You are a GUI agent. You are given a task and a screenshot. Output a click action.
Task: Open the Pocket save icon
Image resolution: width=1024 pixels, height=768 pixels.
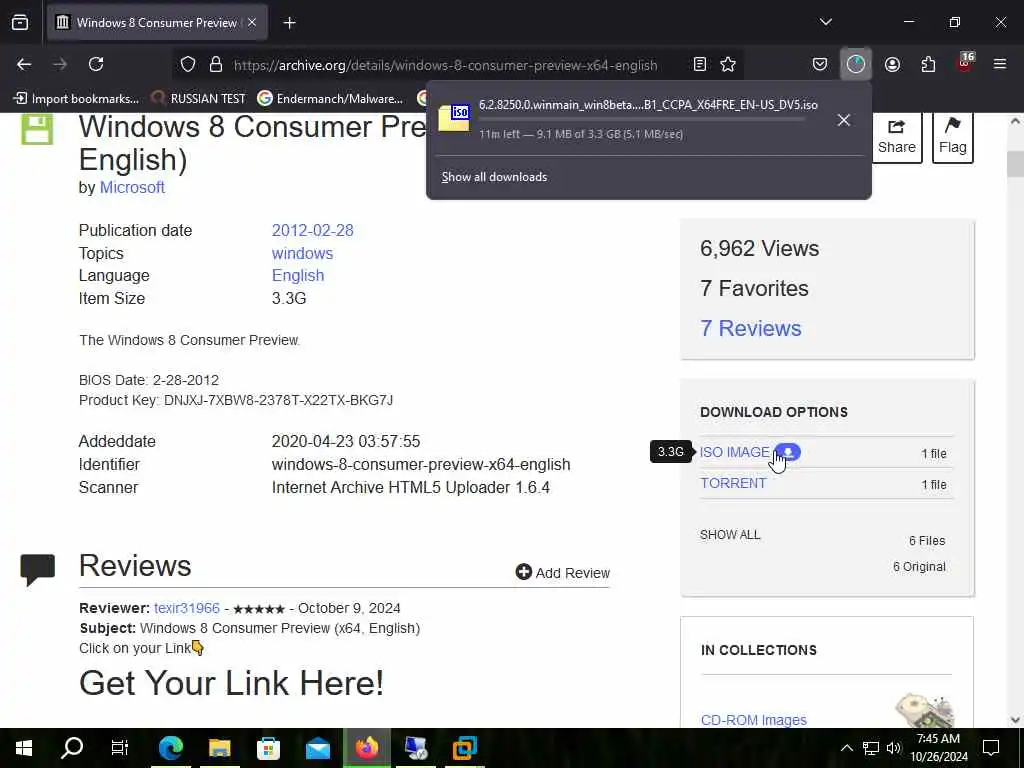coord(820,64)
